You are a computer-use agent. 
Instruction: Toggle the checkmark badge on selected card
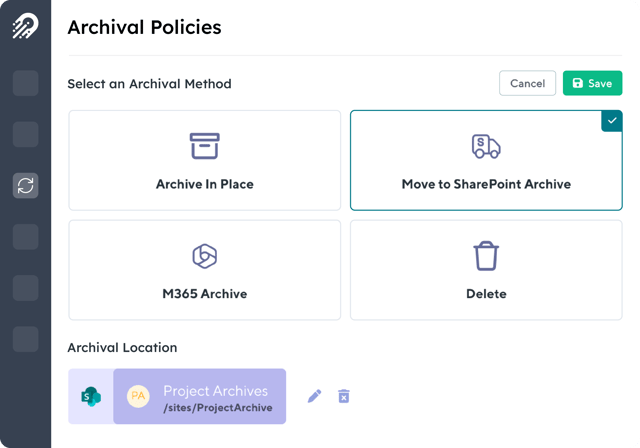click(612, 120)
